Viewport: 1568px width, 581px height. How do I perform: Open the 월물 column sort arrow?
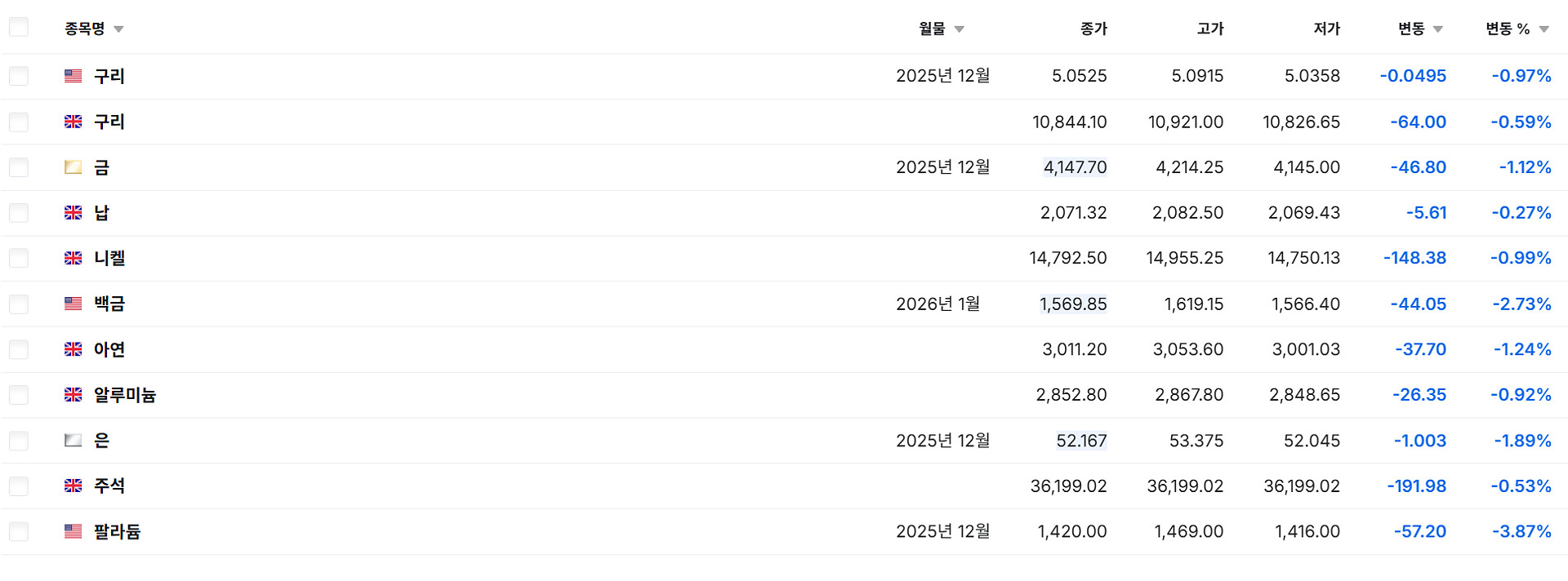coord(959,29)
